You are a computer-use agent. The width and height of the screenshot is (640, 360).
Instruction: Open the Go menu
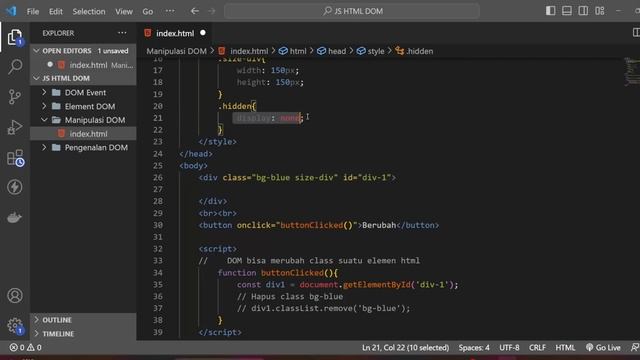pyautogui.click(x=148, y=11)
